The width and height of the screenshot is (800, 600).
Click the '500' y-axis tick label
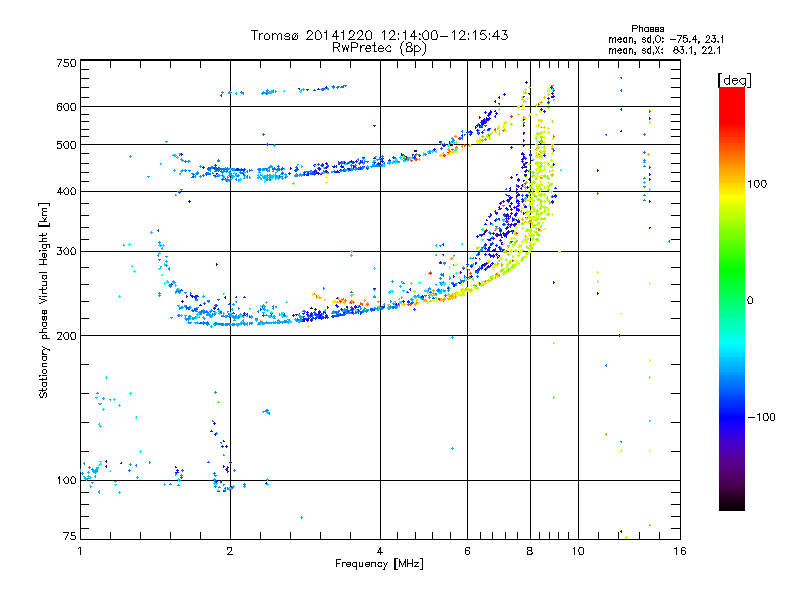pyautogui.click(x=66, y=145)
